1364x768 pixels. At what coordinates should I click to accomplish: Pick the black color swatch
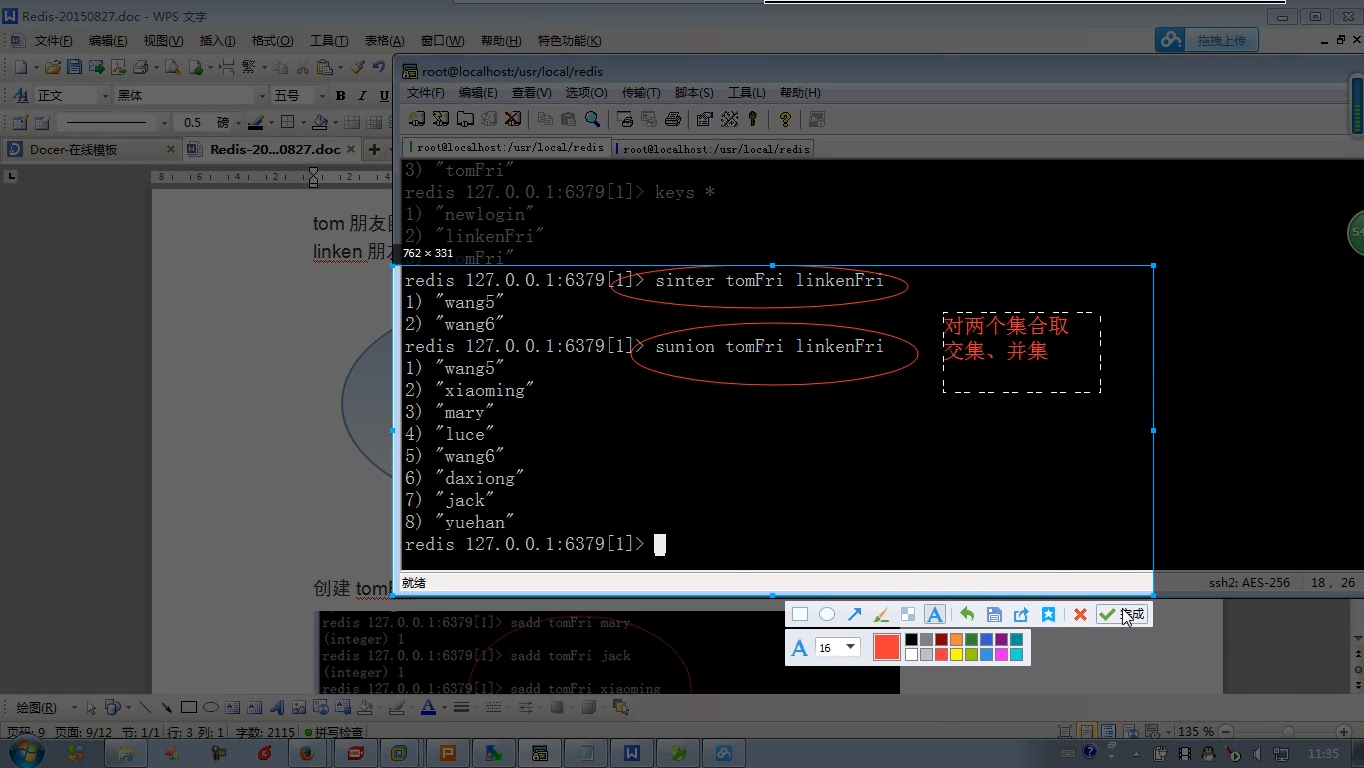[x=911, y=640]
